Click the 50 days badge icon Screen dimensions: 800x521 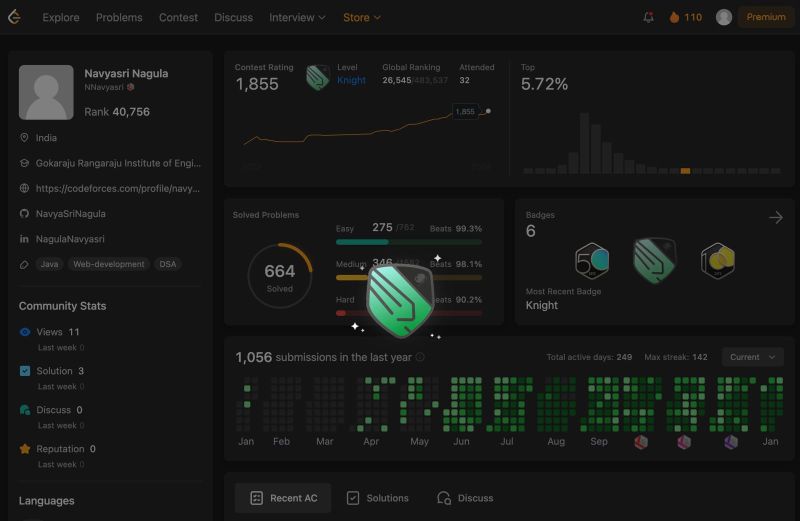click(x=592, y=261)
